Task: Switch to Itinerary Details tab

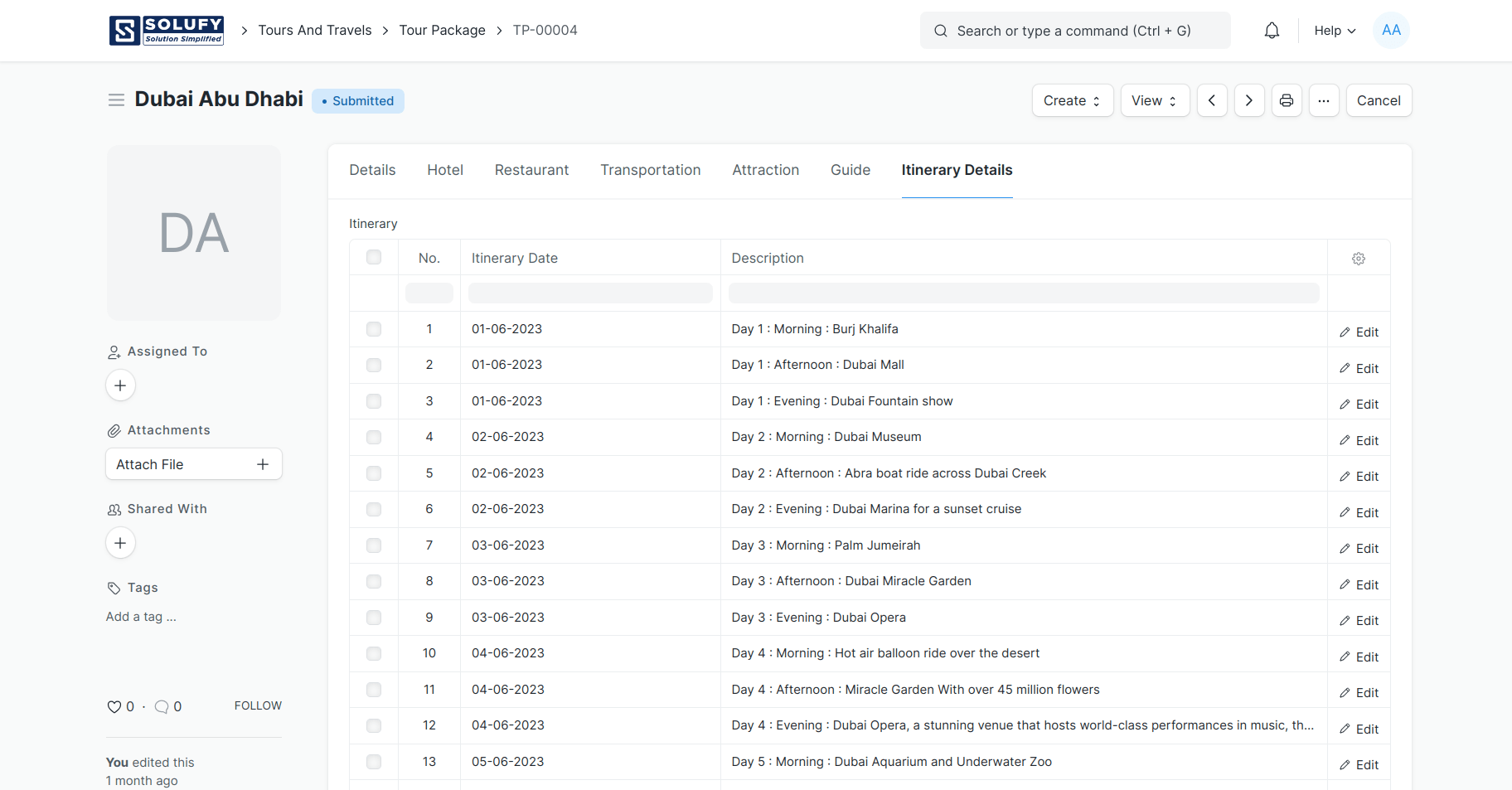Action: coord(957,170)
